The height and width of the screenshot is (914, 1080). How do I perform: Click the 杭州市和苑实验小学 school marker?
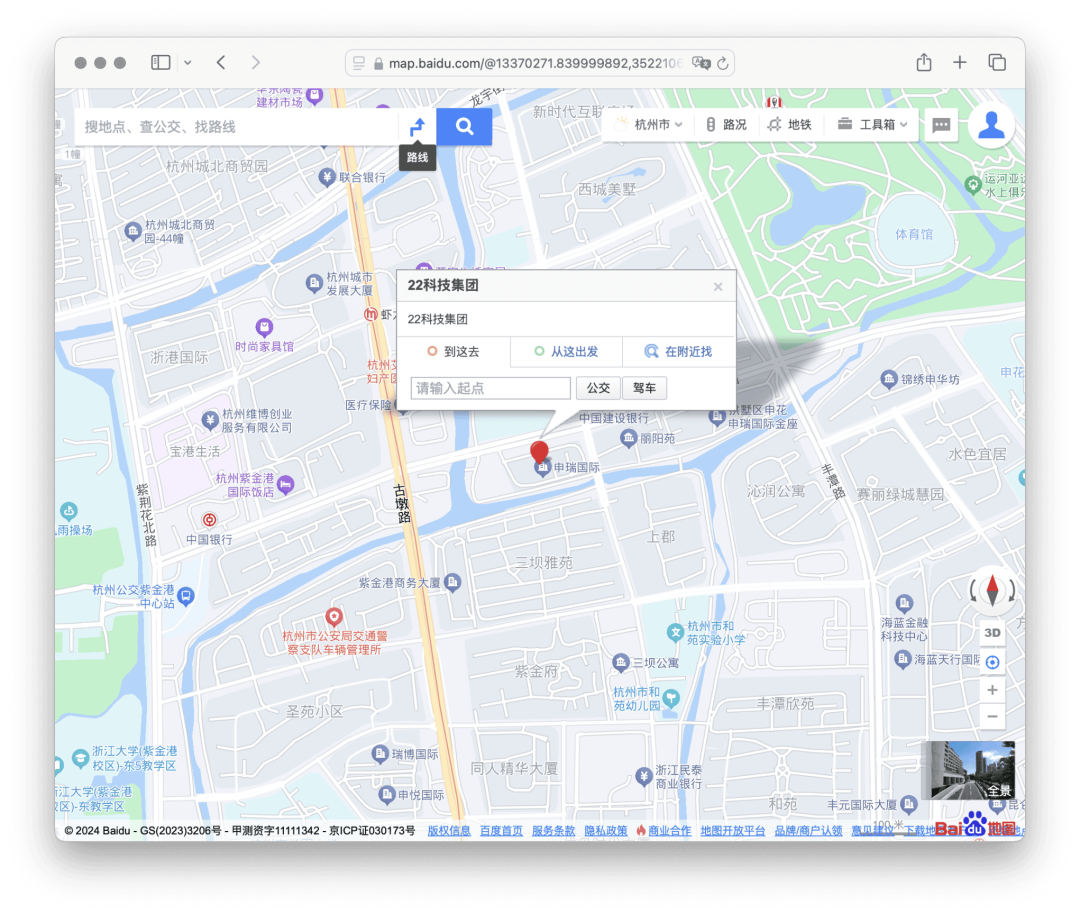pos(676,632)
